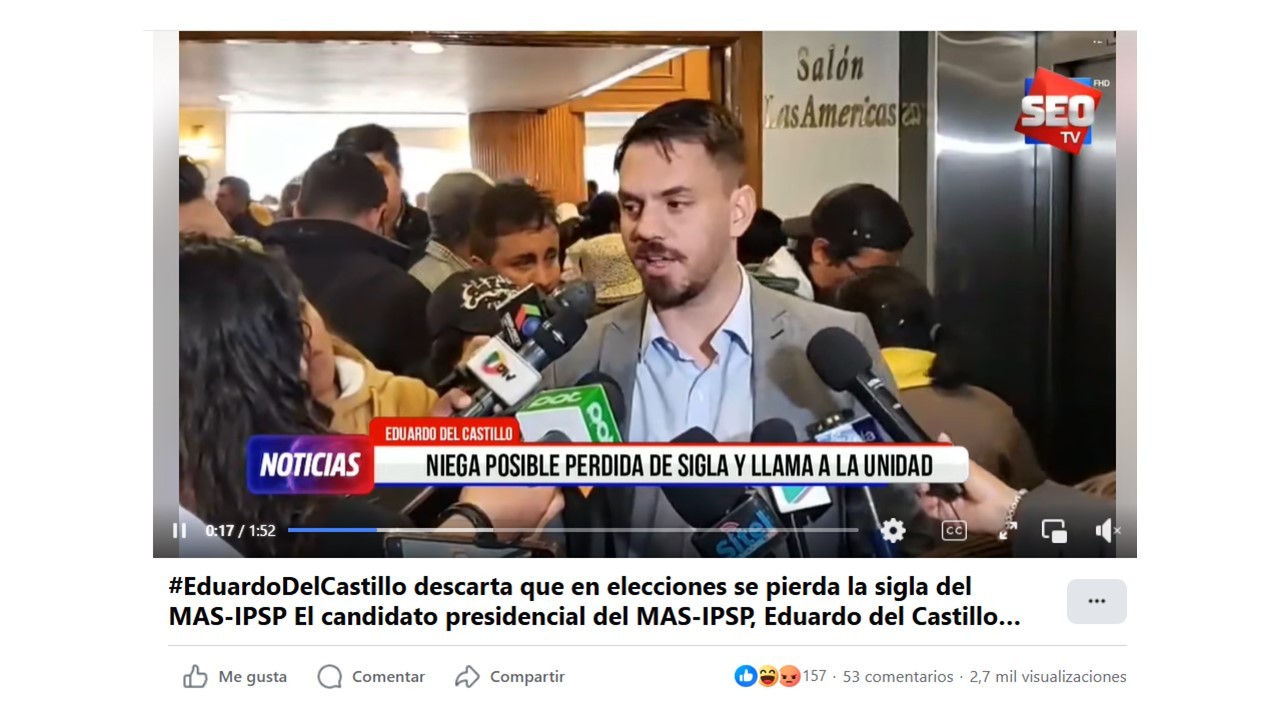Share the post via Compartir
Screen dimensions: 1280x720
(510, 677)
